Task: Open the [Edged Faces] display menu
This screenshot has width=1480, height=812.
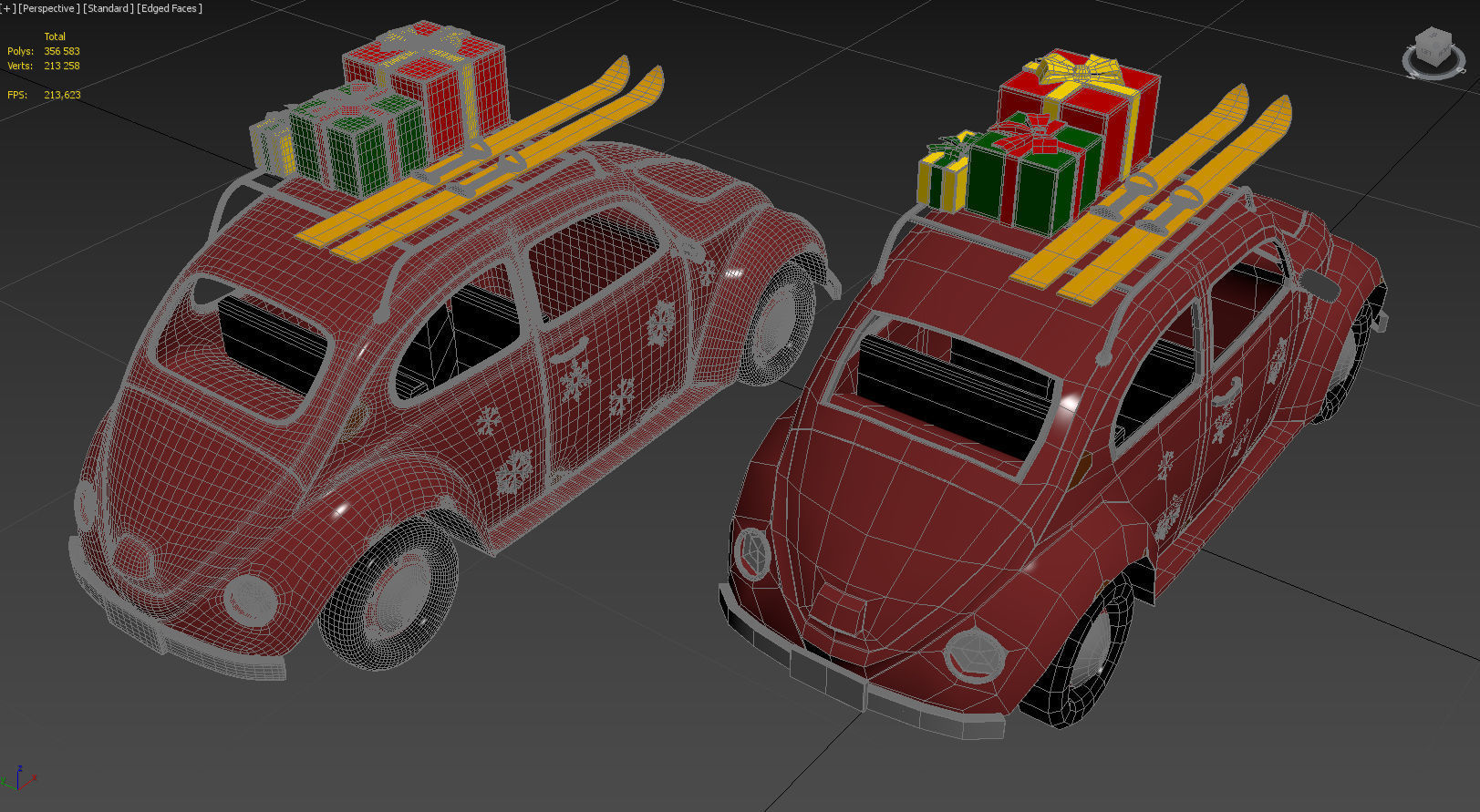Action: point(170,8)
